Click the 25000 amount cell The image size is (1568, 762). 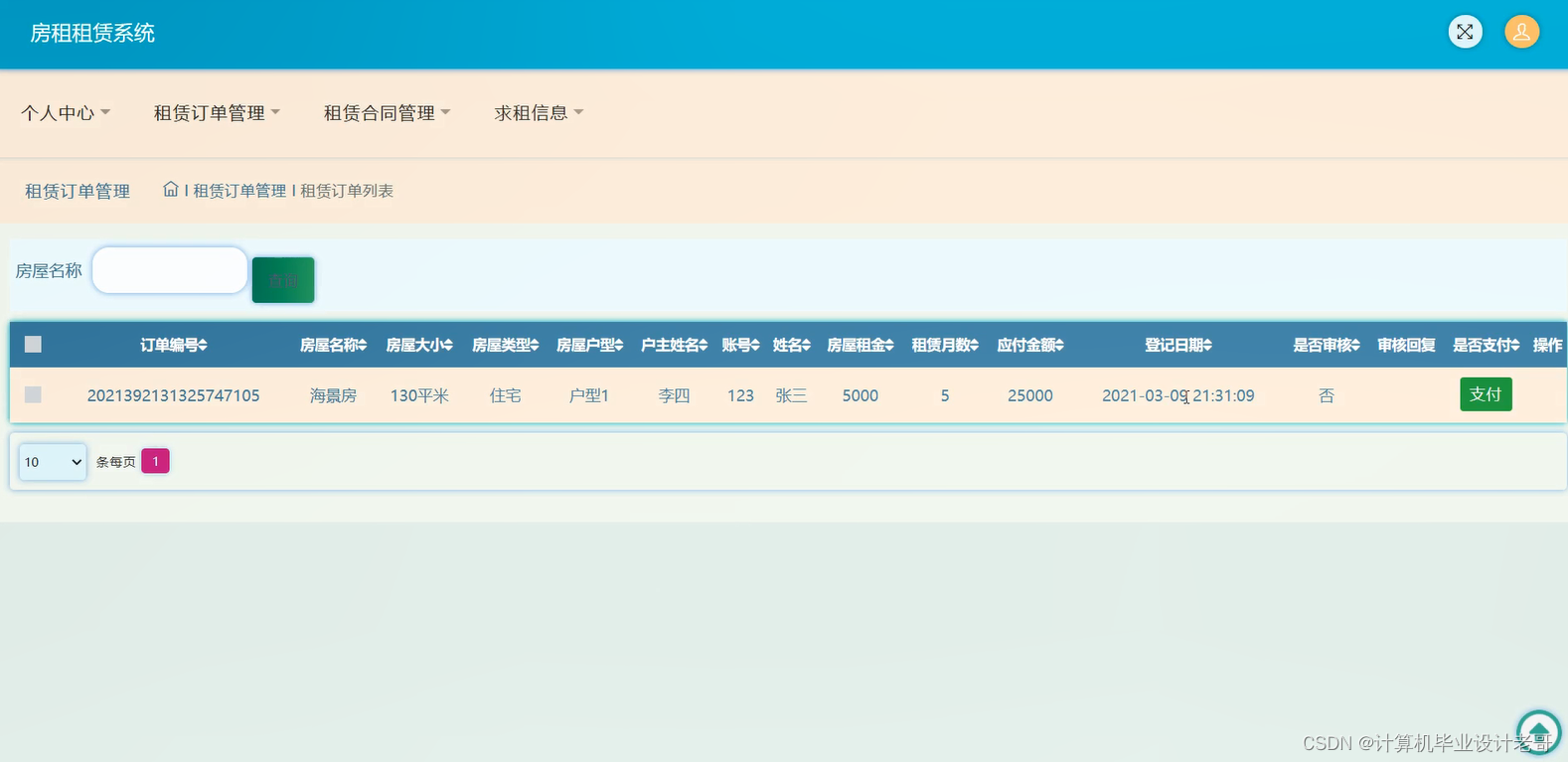click(x=1030, y=395)
